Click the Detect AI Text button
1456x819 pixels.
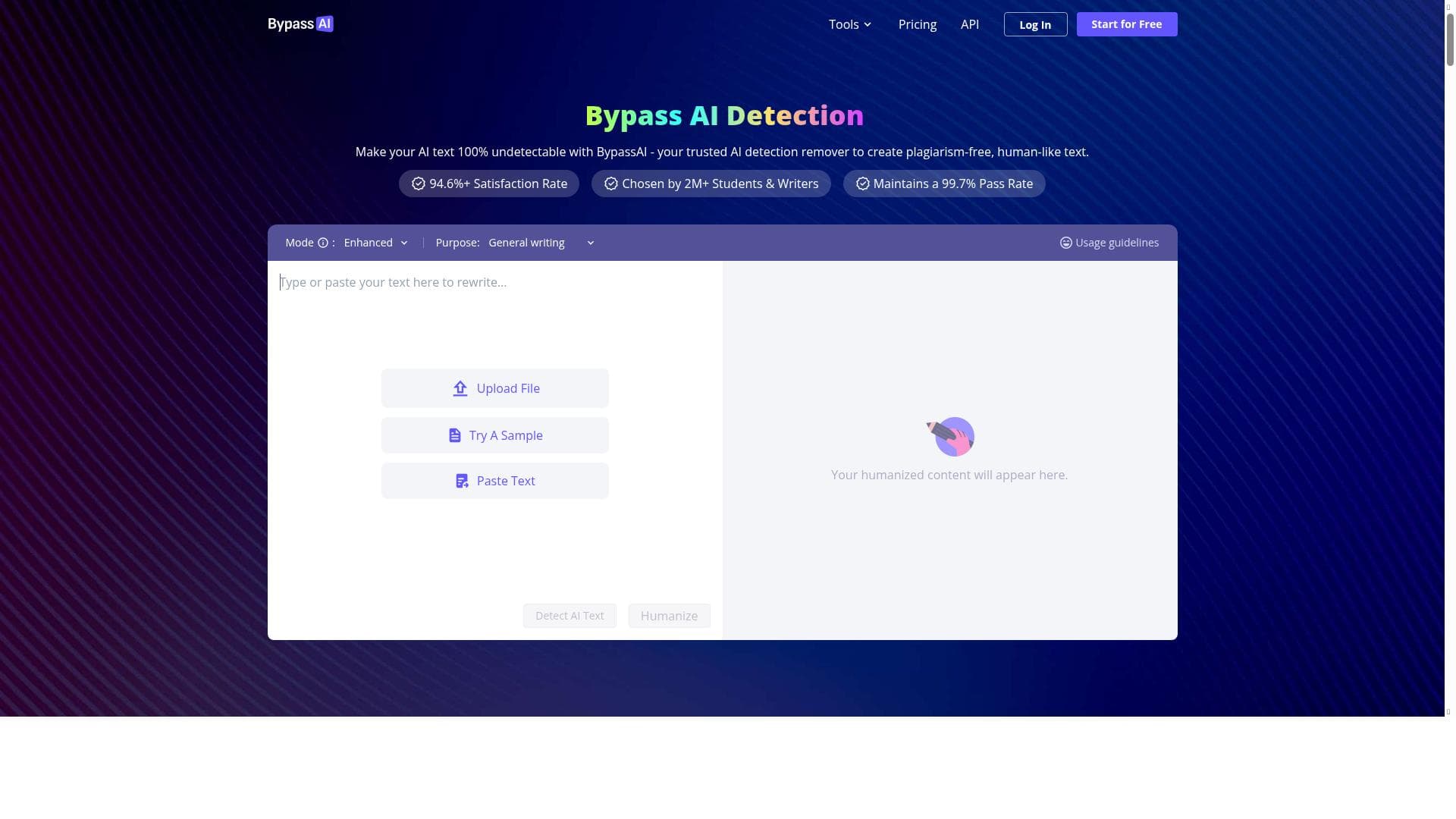(x=570, y=616)
